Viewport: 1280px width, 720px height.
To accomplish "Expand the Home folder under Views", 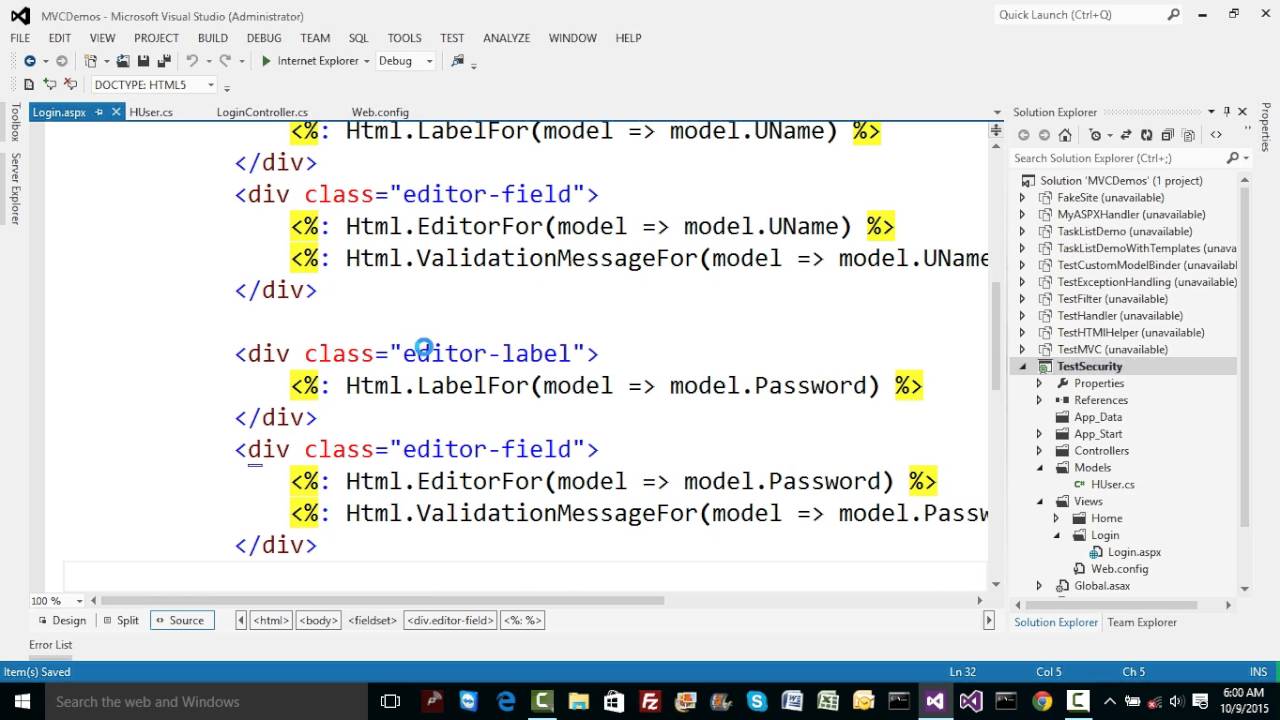I will point(1056,518).
